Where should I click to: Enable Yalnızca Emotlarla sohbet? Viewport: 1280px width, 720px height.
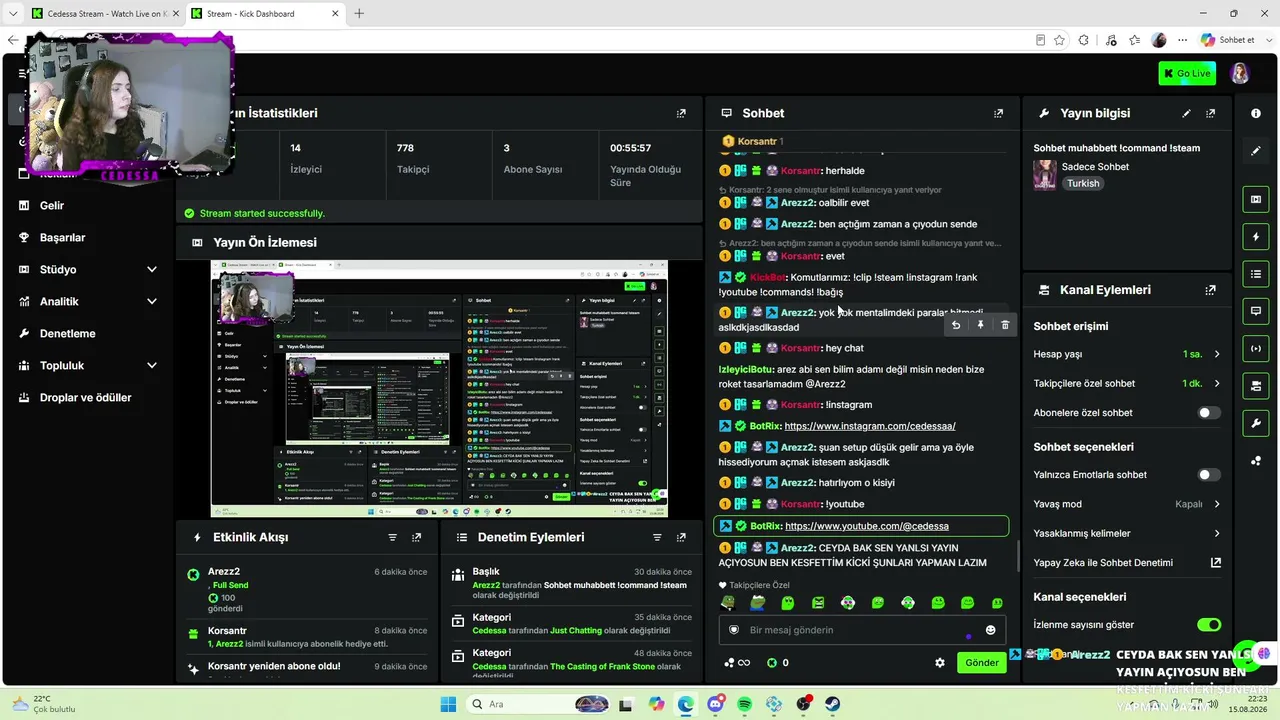tap(1209, 475)
